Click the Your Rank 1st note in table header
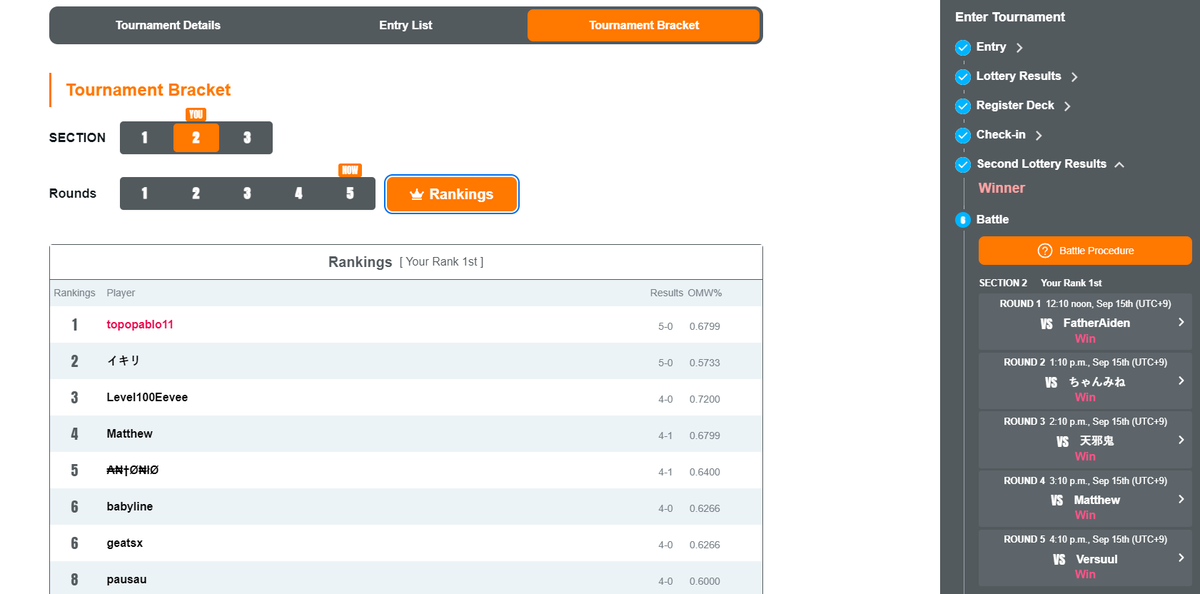 pyautogui.click(x=441, y=262)
